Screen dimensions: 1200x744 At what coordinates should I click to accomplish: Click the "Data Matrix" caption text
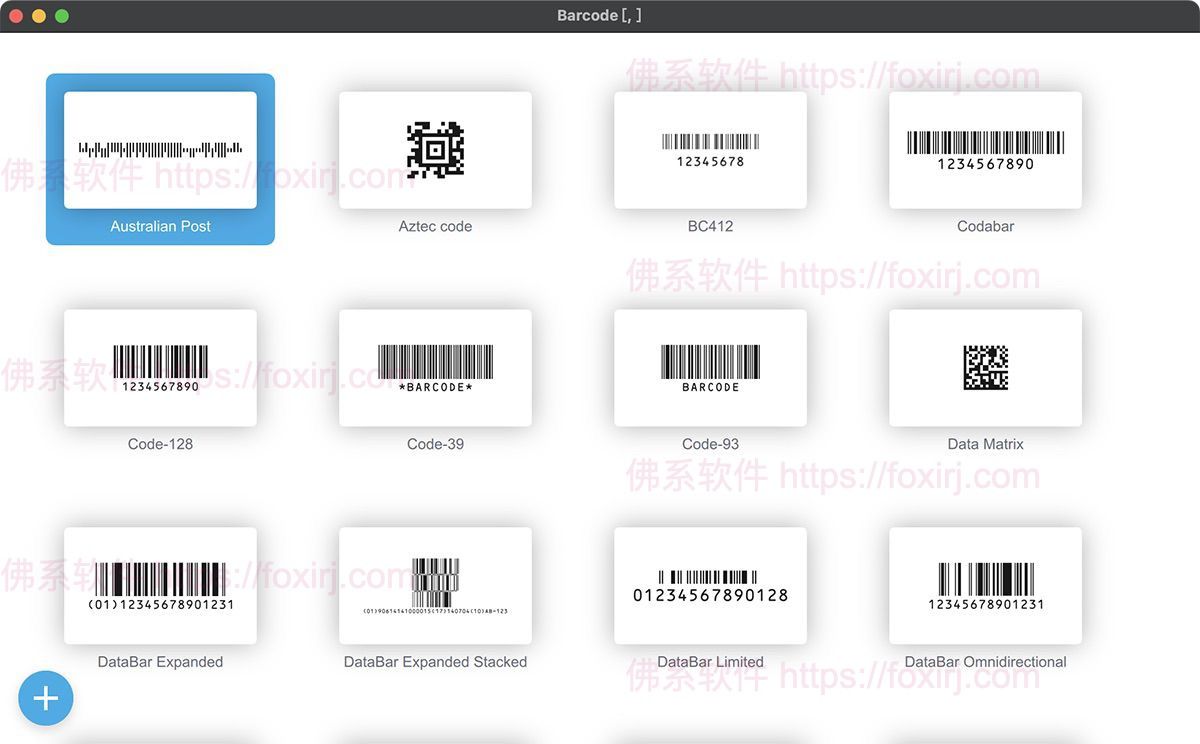tap(985, 444)
